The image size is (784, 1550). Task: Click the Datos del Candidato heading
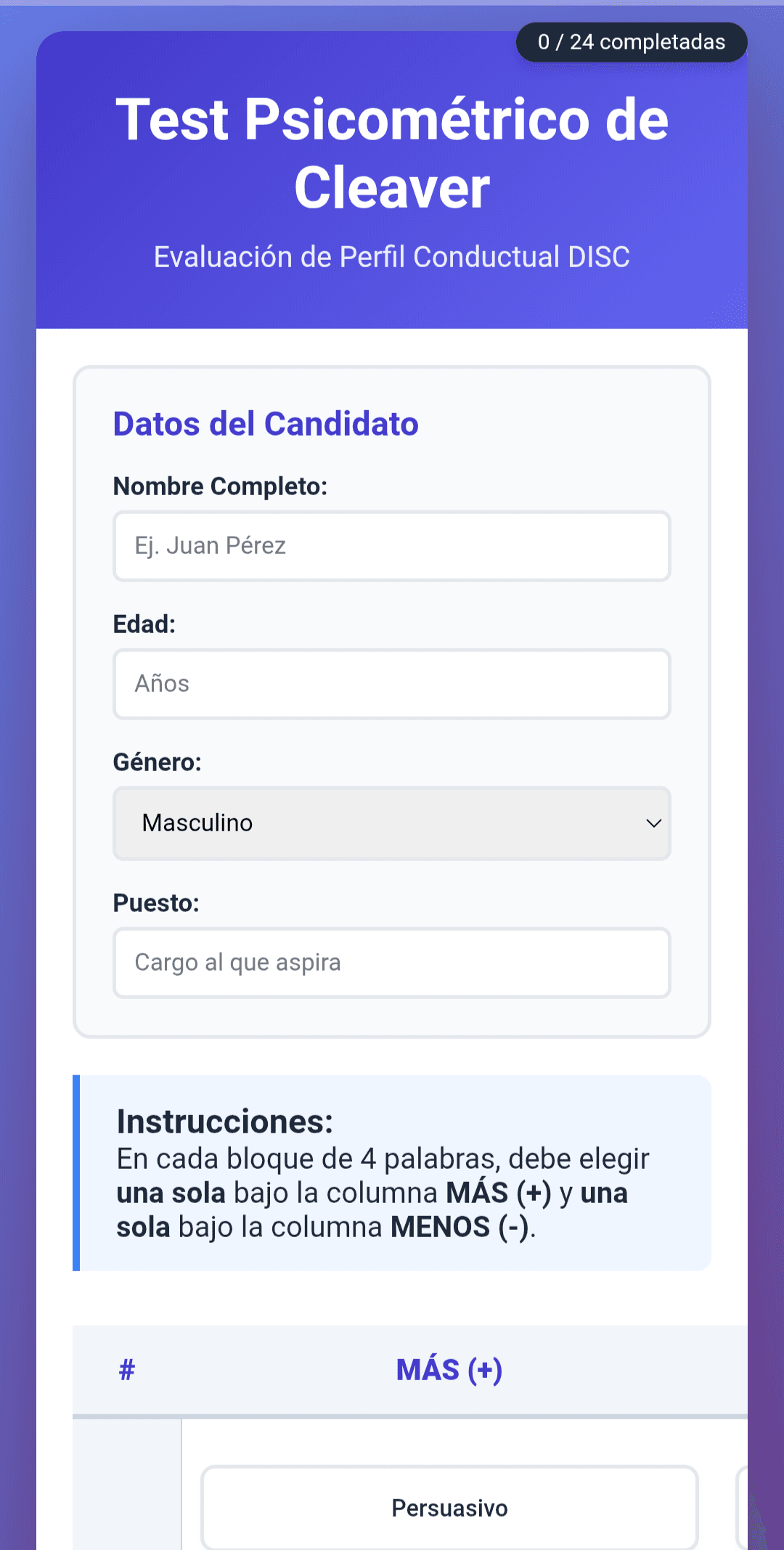(x=266, y=424)
